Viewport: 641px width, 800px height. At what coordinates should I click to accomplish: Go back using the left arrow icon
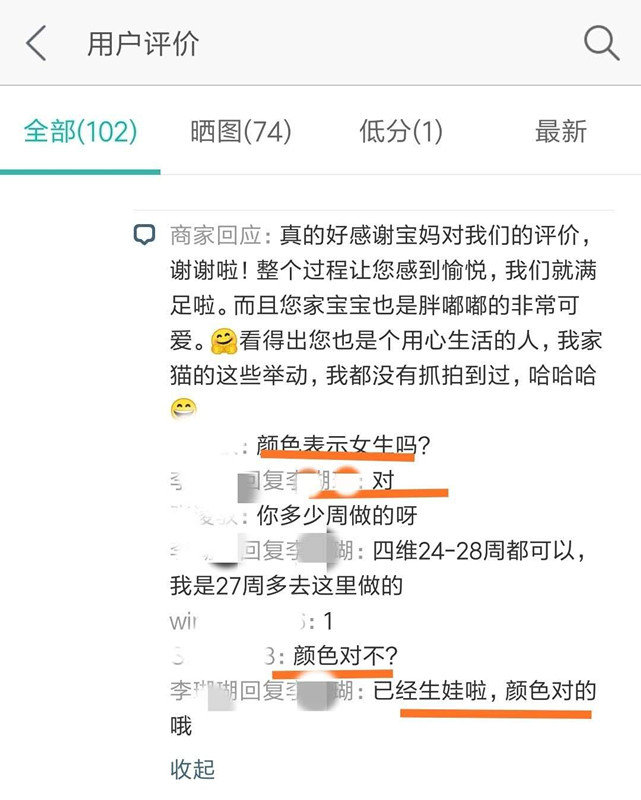pos(36,43)
